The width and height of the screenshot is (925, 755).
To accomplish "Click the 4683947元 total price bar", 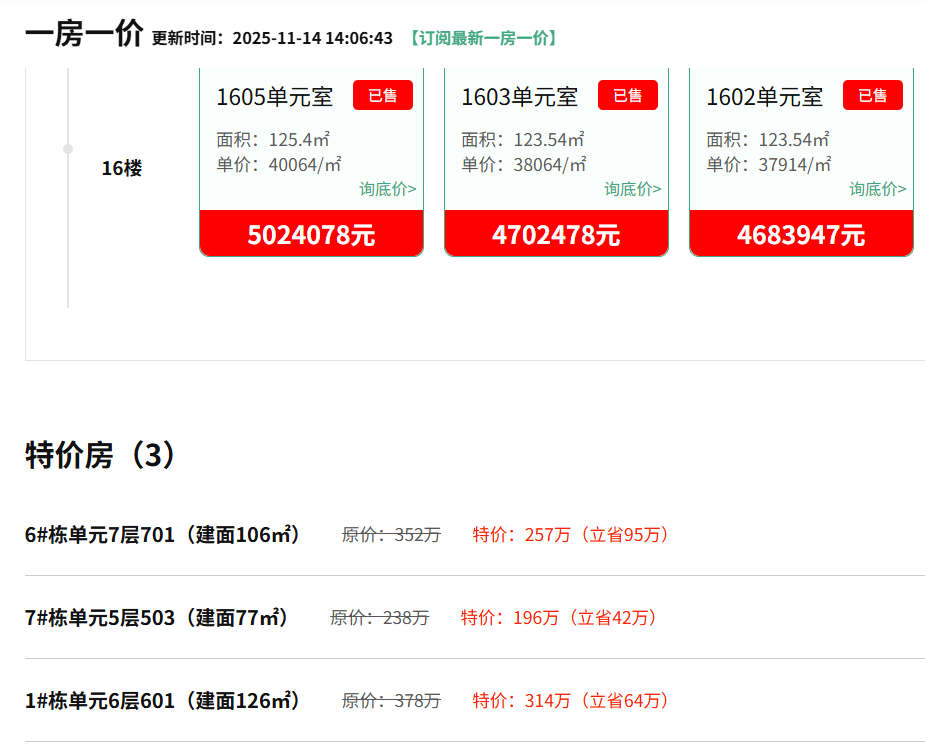I will (801, 234).
